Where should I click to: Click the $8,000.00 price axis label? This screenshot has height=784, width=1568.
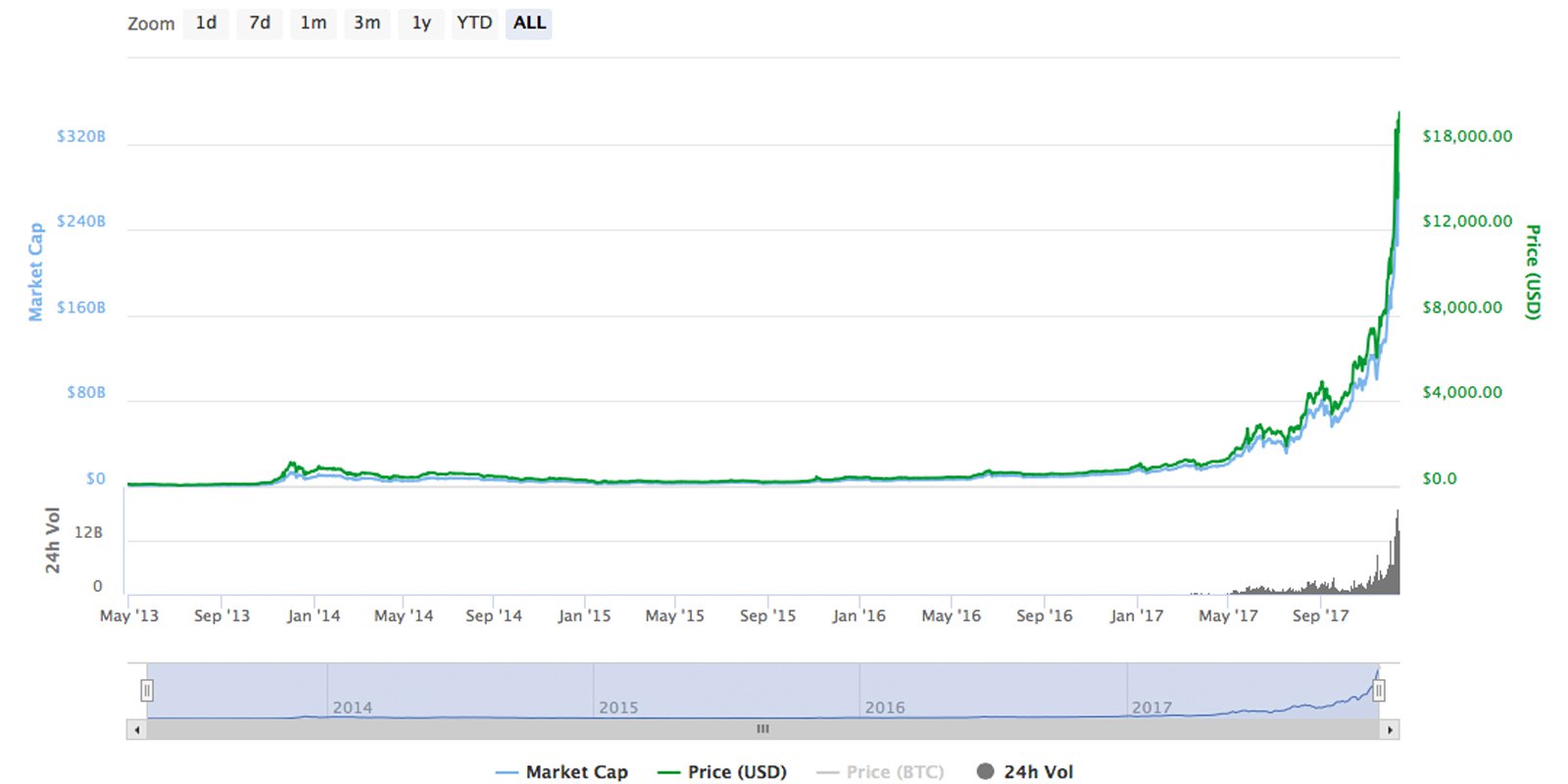point(1462,308)
